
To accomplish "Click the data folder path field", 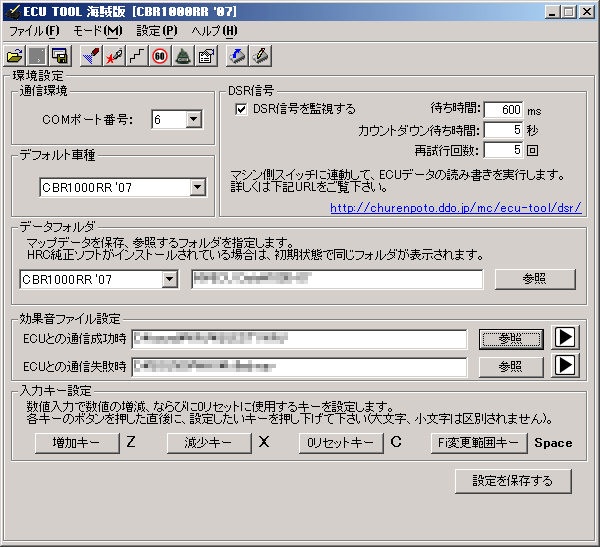I will 337,279.
